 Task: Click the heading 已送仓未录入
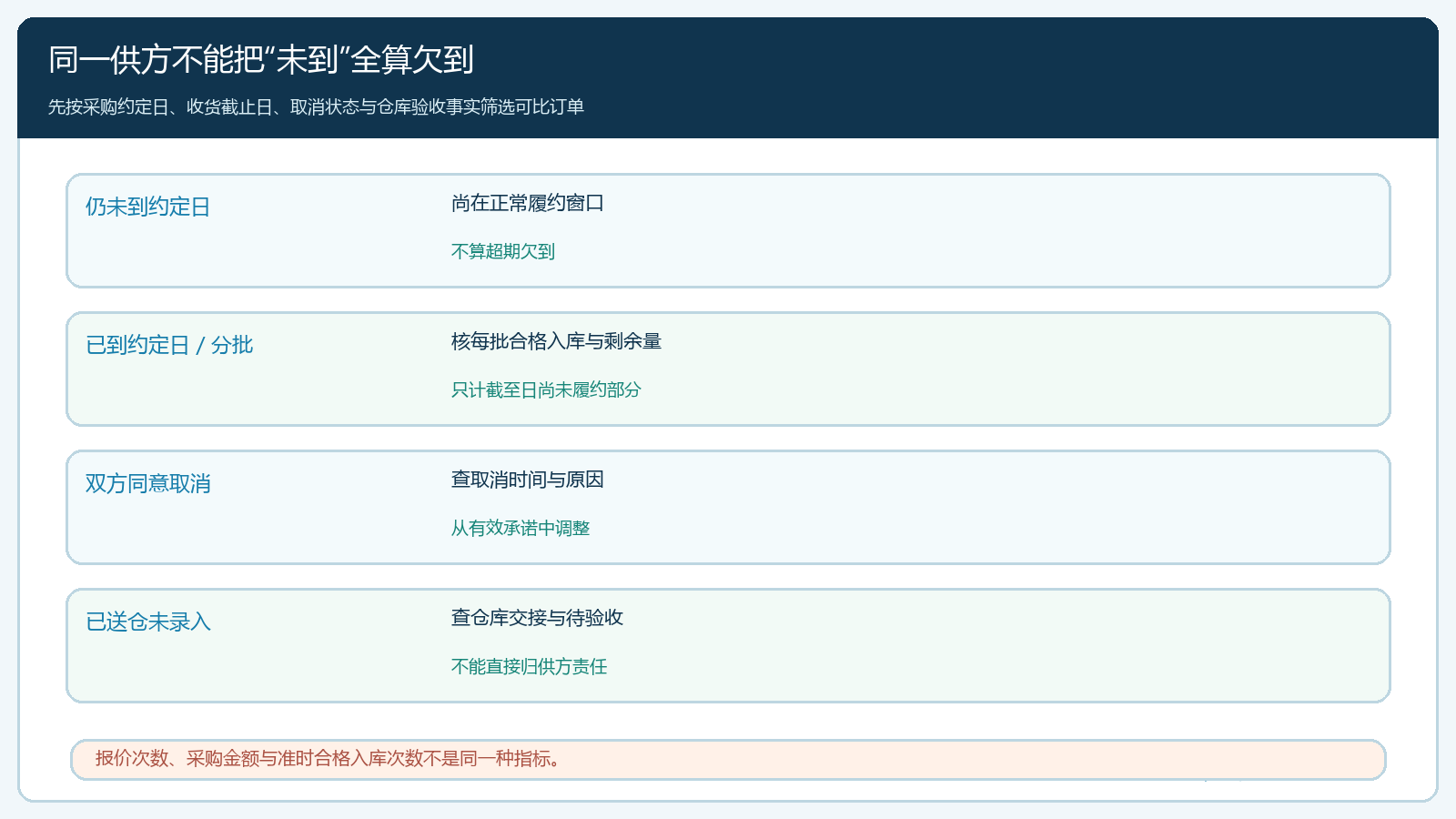coord(147,622)
